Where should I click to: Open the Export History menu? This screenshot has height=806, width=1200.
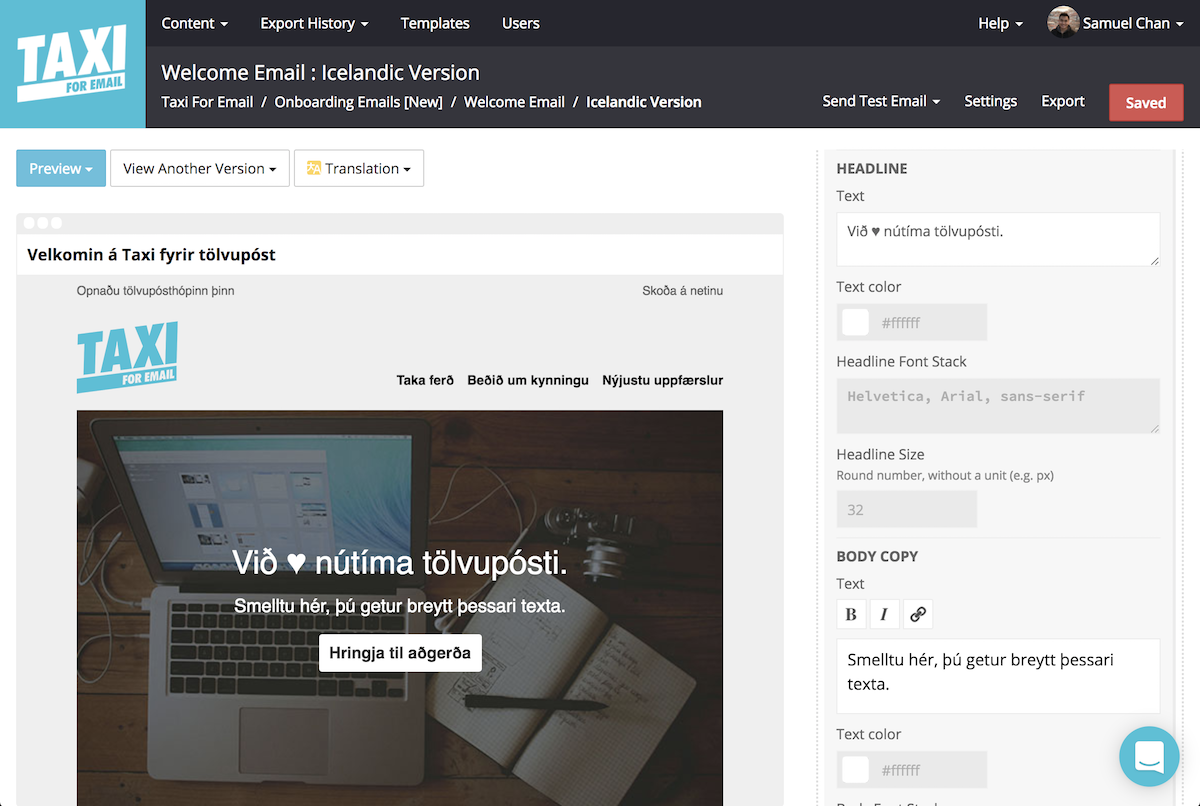[314, 23]
